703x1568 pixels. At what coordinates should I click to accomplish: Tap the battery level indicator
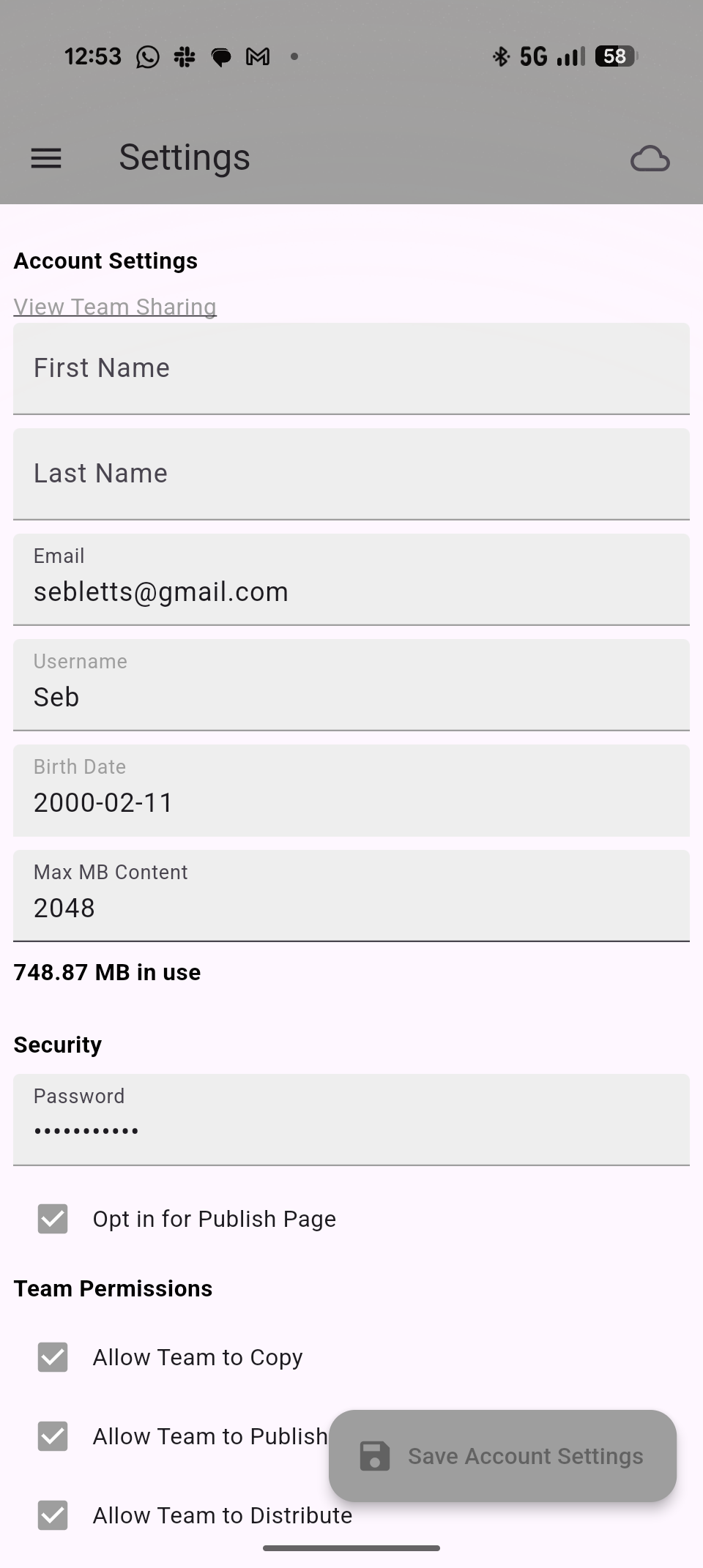[x=616, y=56]
